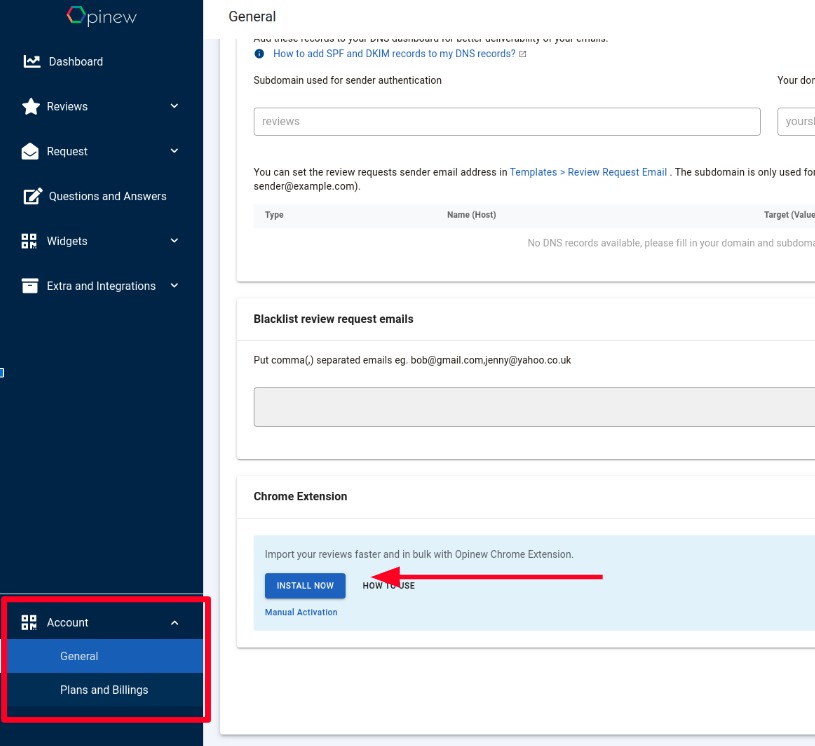Click the Blacklist review request emails heading
This screenshot has width=815, height=746.
(334, 319)
